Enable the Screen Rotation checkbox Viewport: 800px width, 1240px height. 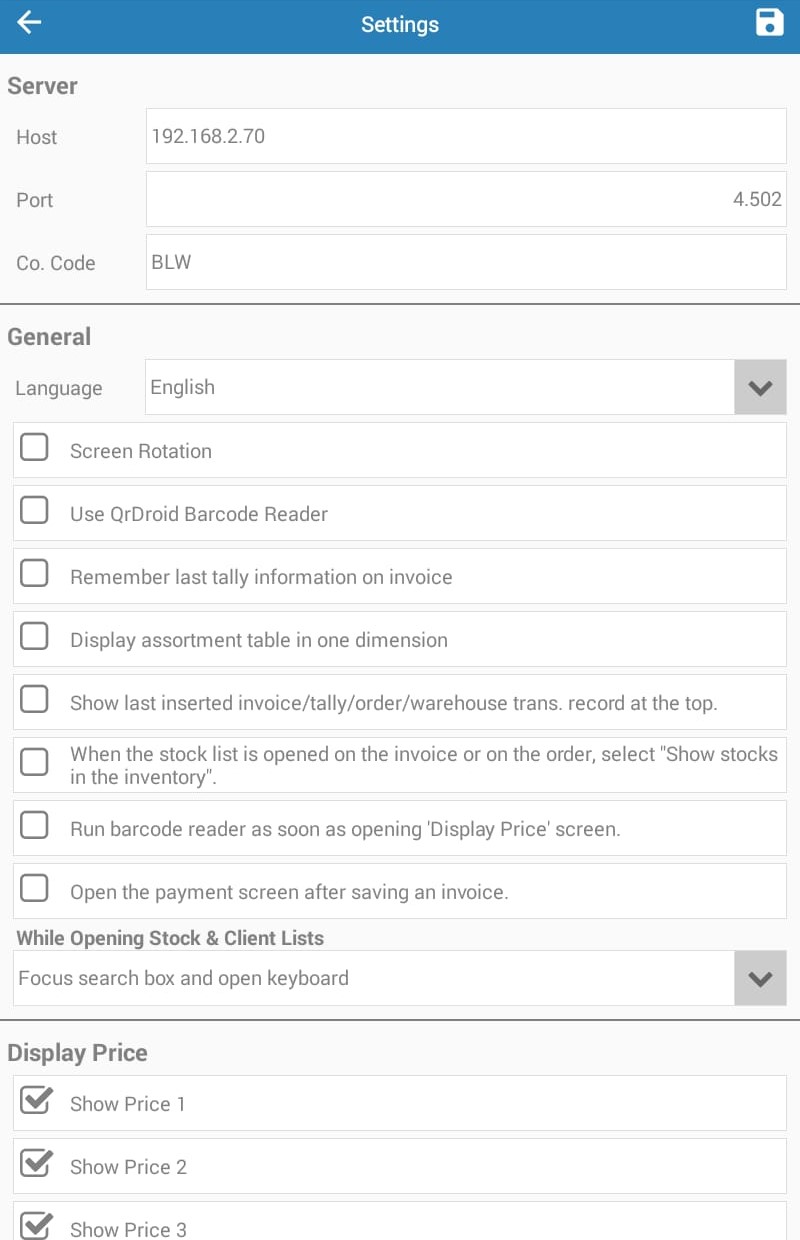[34, 448]
